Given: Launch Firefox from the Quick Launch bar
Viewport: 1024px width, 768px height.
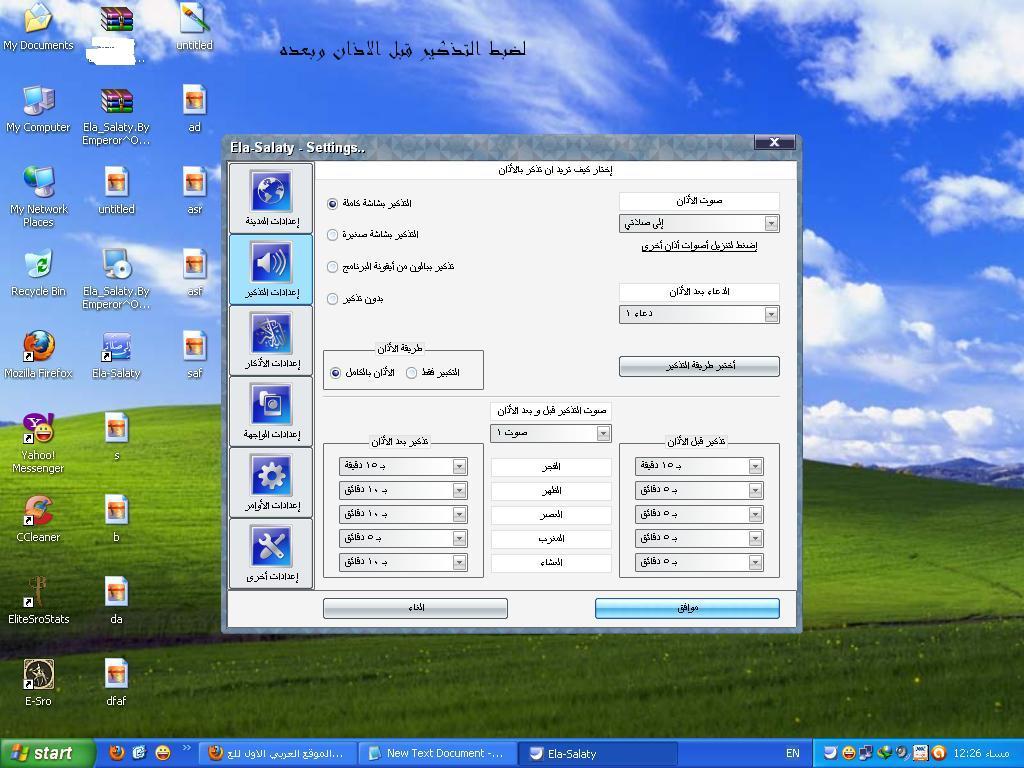Looking at the screenshot, I should pyautogui.click(x=116, y=753).
